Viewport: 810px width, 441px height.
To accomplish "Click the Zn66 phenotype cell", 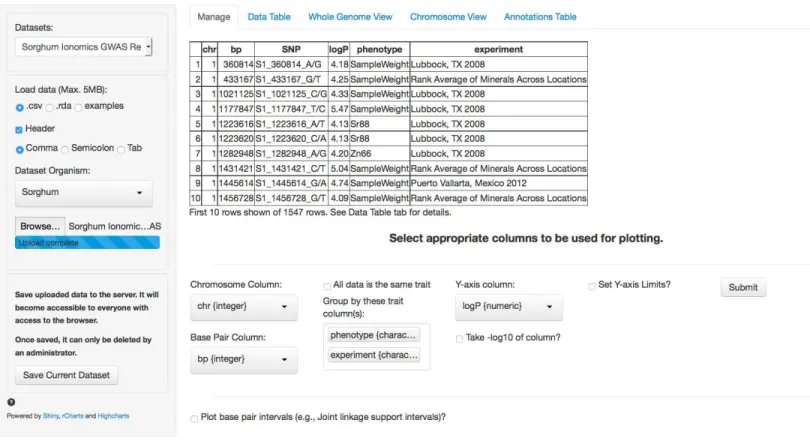I will pyautogui.click(x=379, y=154).
